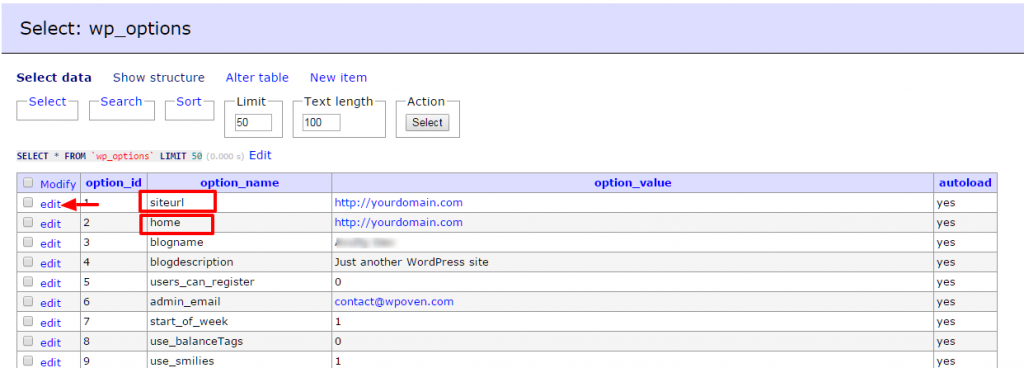Screen dimensions: 1024x368
Task: Check the box for the start_of_week row
Action: pyautogui.click(x=27, y=322)
